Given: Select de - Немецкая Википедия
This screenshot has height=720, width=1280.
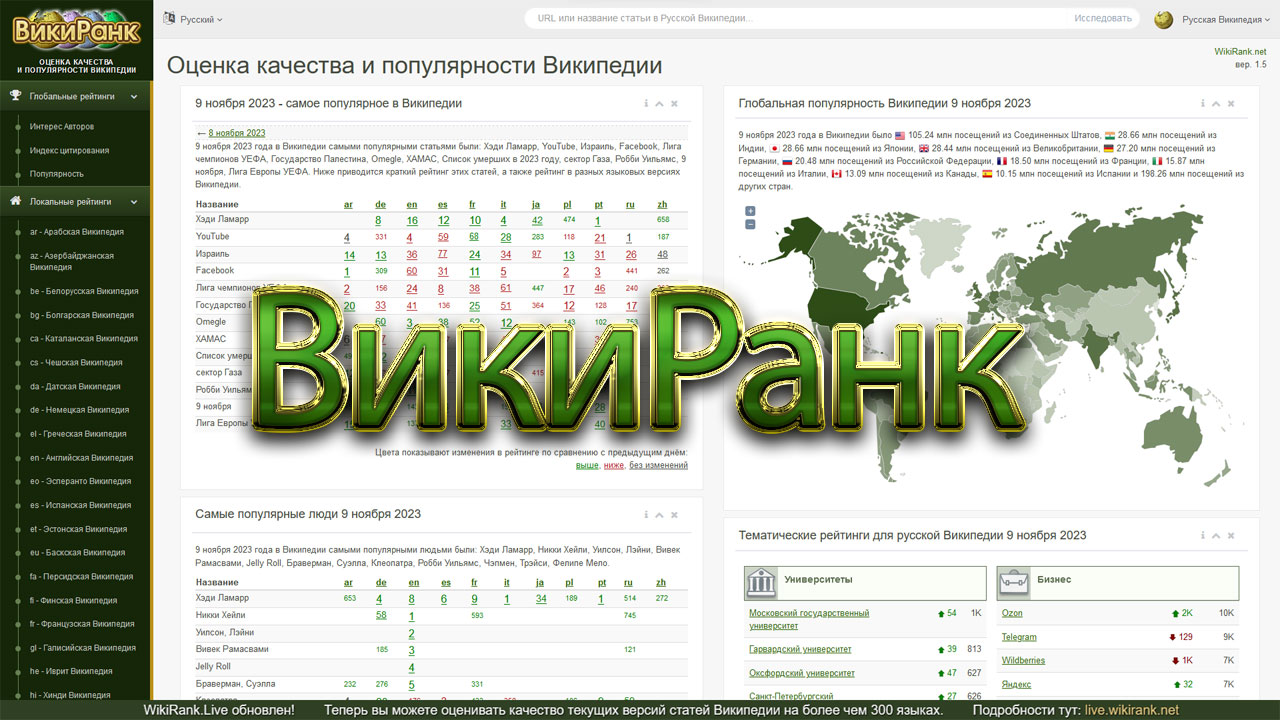Looking at the screenshot, I should click(79, 410).
